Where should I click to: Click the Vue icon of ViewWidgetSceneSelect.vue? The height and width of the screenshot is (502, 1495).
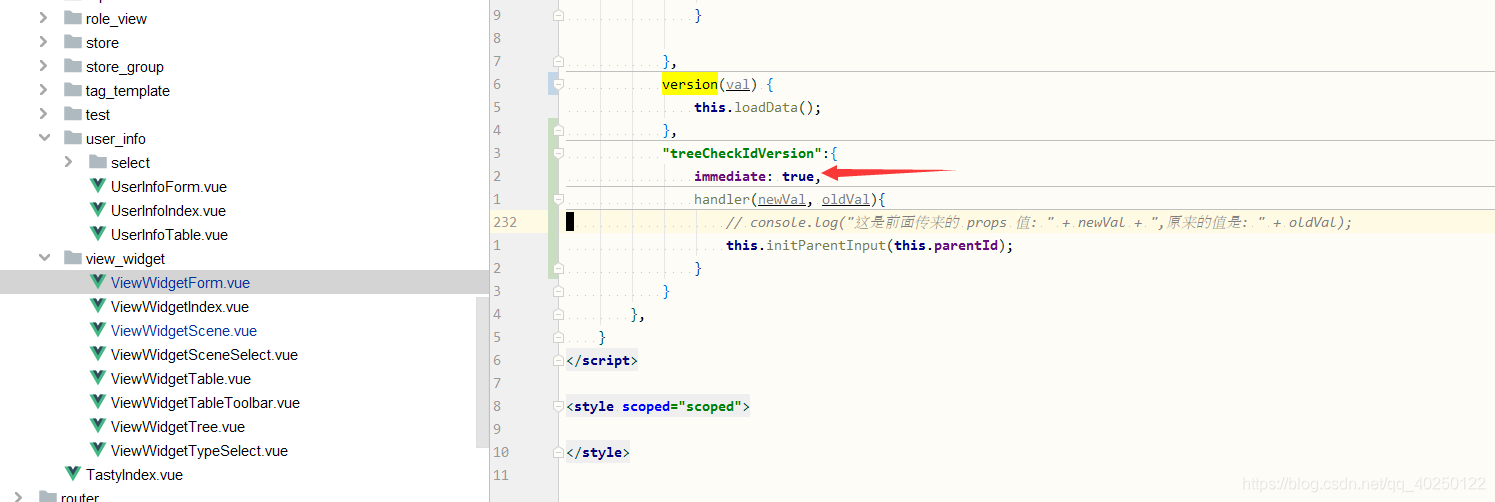point(98,354)
